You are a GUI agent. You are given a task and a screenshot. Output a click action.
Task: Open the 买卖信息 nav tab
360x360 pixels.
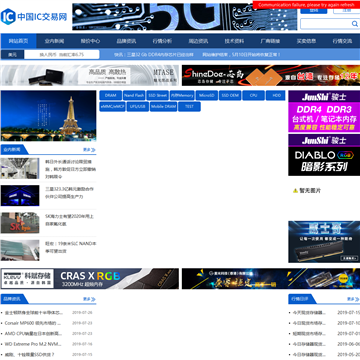[306, 41]
